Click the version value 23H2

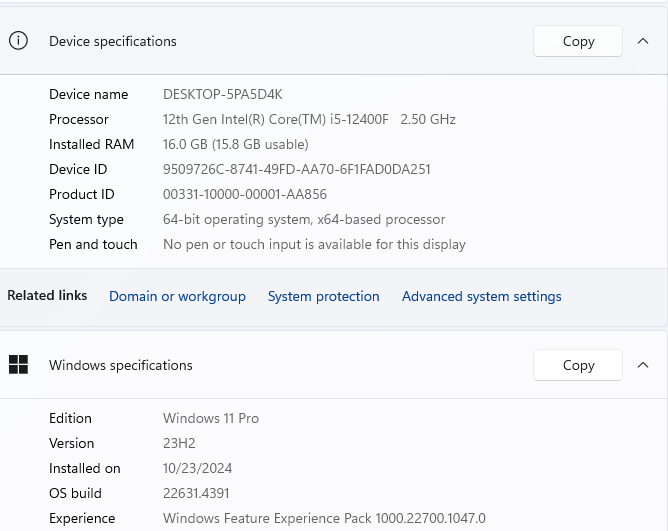pos(179,443)
